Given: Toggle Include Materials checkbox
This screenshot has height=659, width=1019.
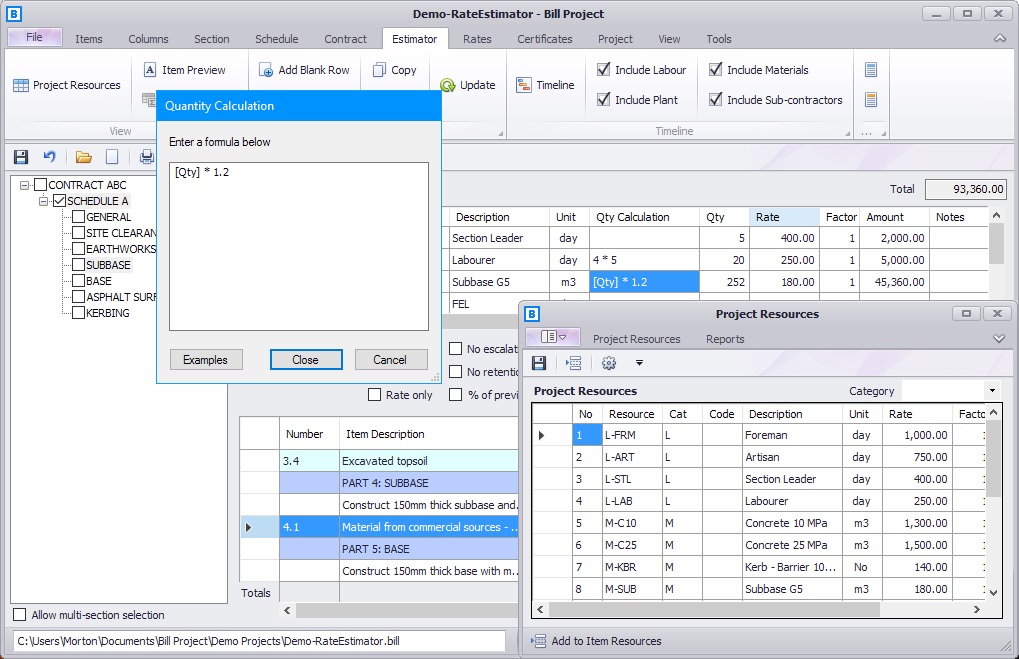Looking at the screenshot, I should click(x=716, y=69).
